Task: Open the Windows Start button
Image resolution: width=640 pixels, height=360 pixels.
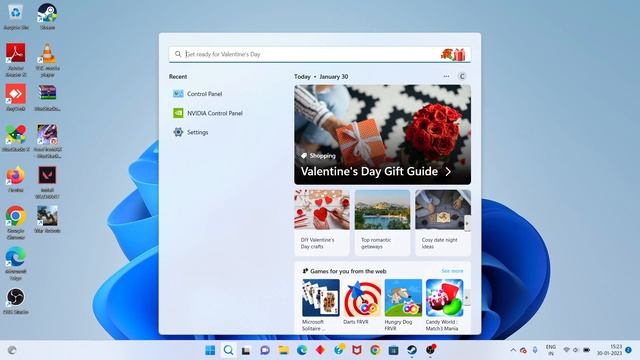Action: [210, 350]
